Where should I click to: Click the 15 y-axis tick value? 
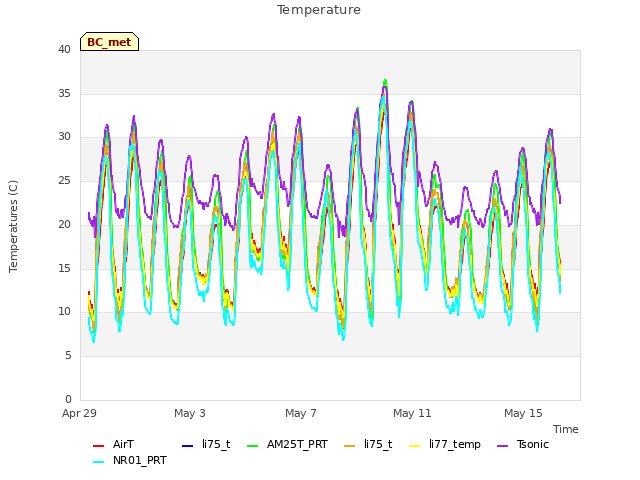[64, 268]
